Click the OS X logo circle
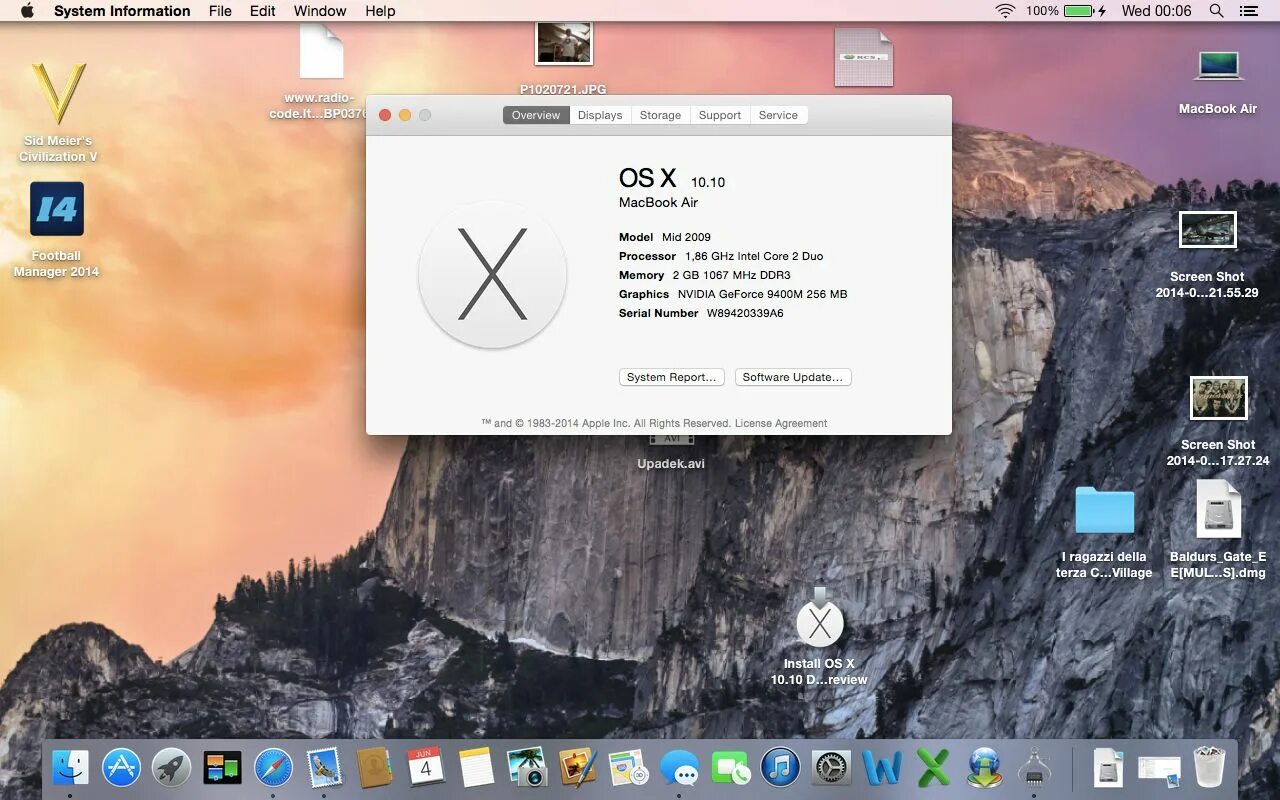The height and width of the screenshot is (800, 1280). [492, 274]
